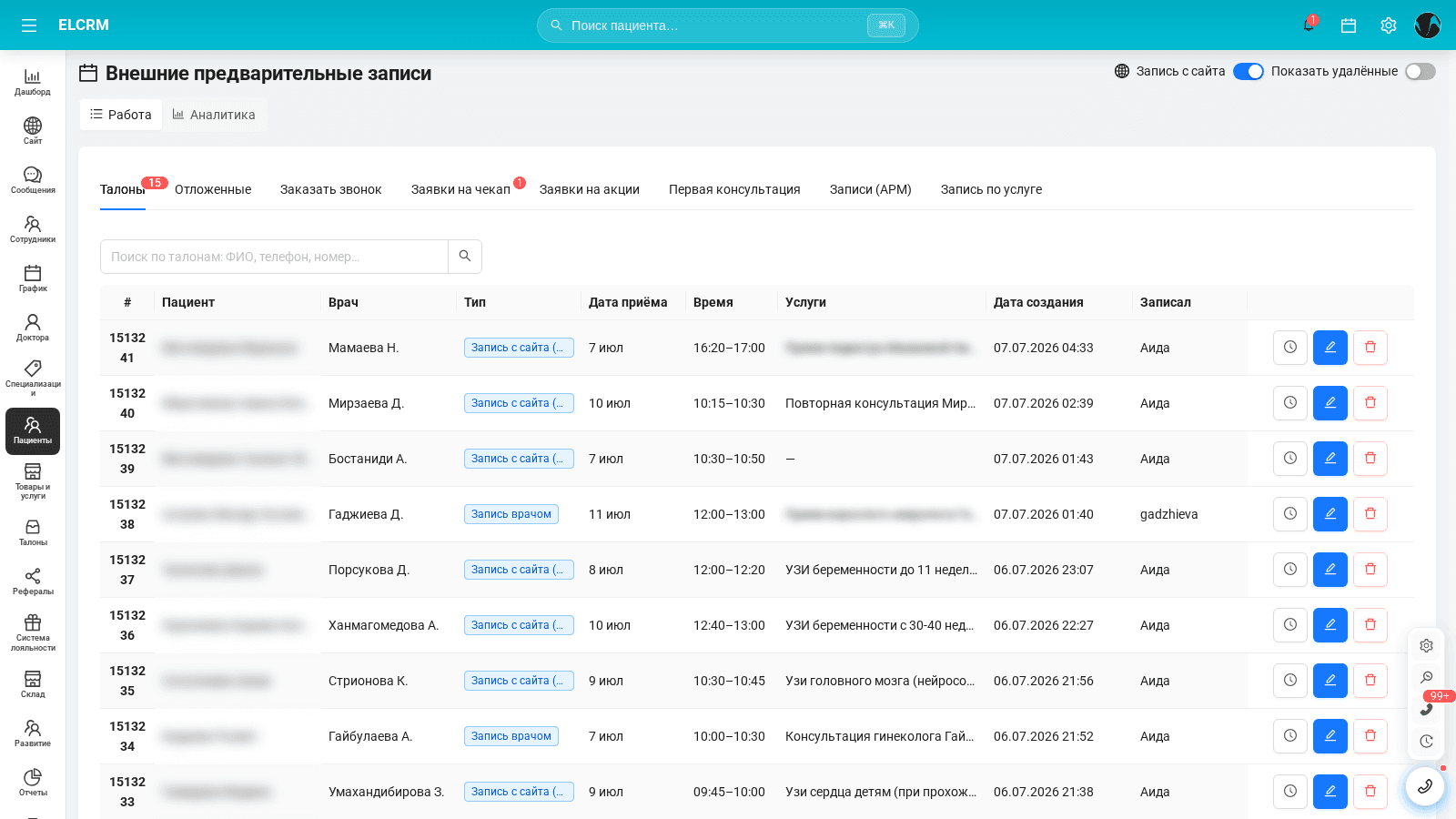Open Товары и услуги in the sidebar
This screenshot has height=819, width=1456.
pos(33,481)
